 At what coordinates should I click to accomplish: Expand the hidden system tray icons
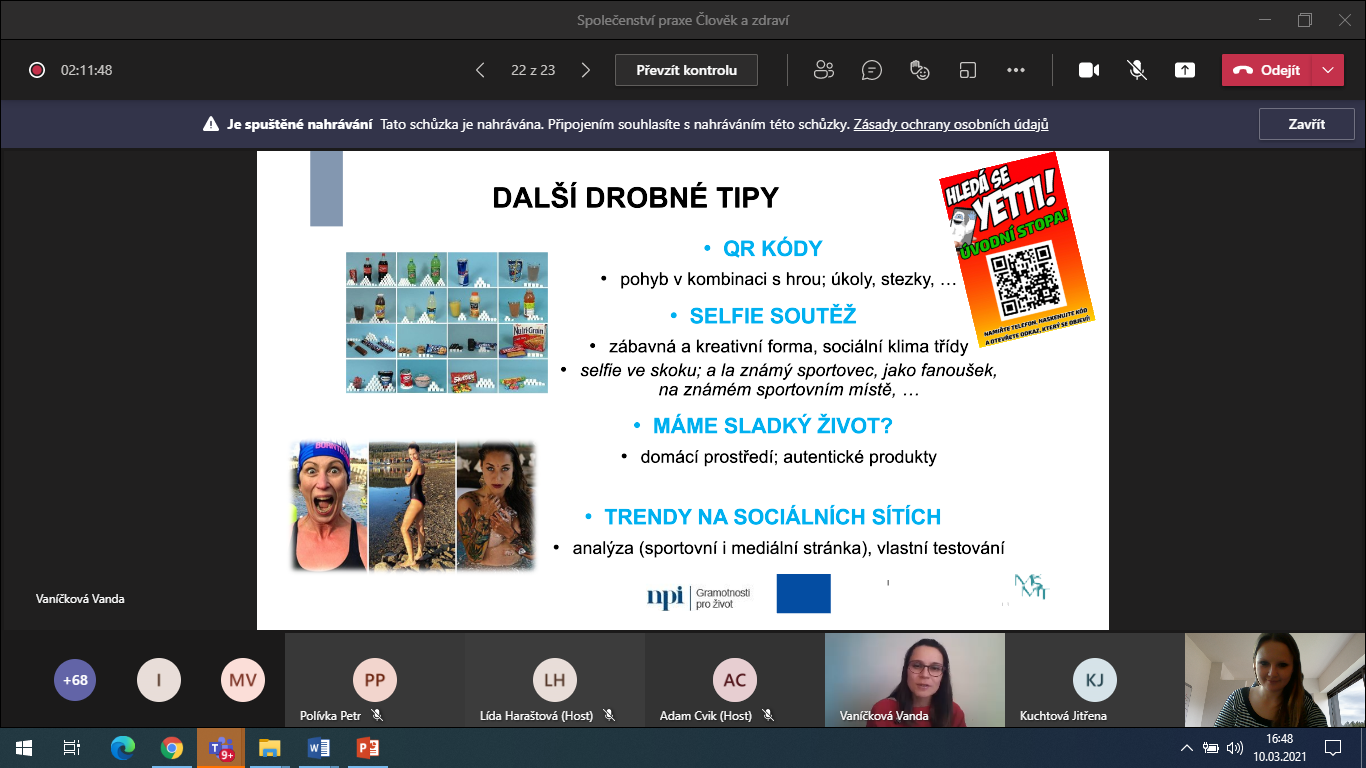tap(1187, 747)
